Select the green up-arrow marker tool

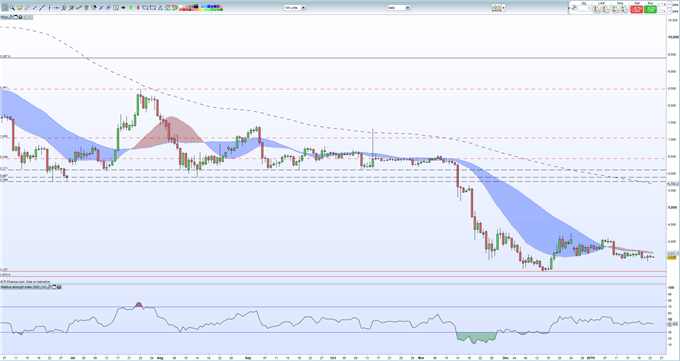point(131,8)
